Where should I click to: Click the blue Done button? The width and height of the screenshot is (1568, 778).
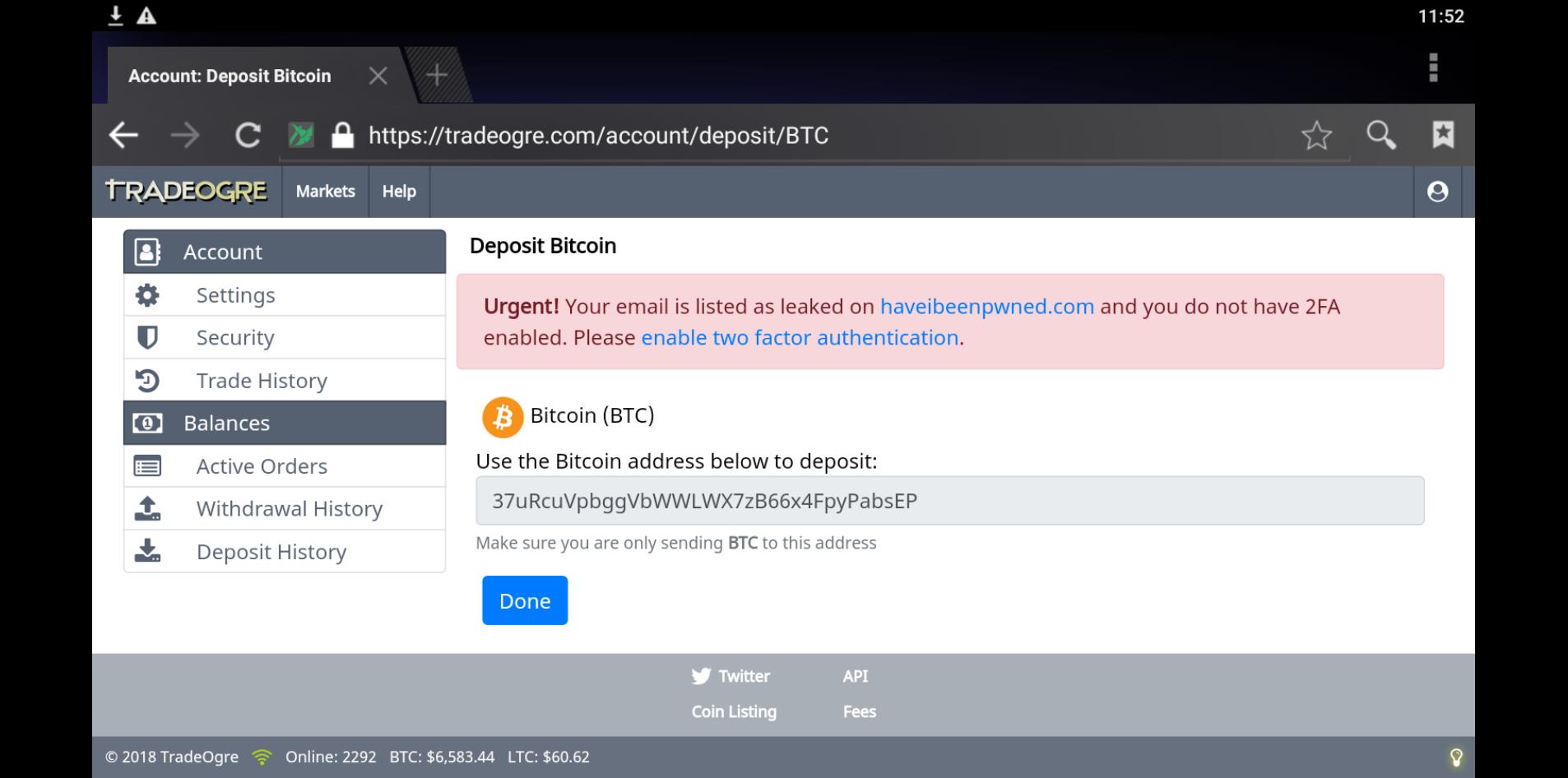coord(525,600)
